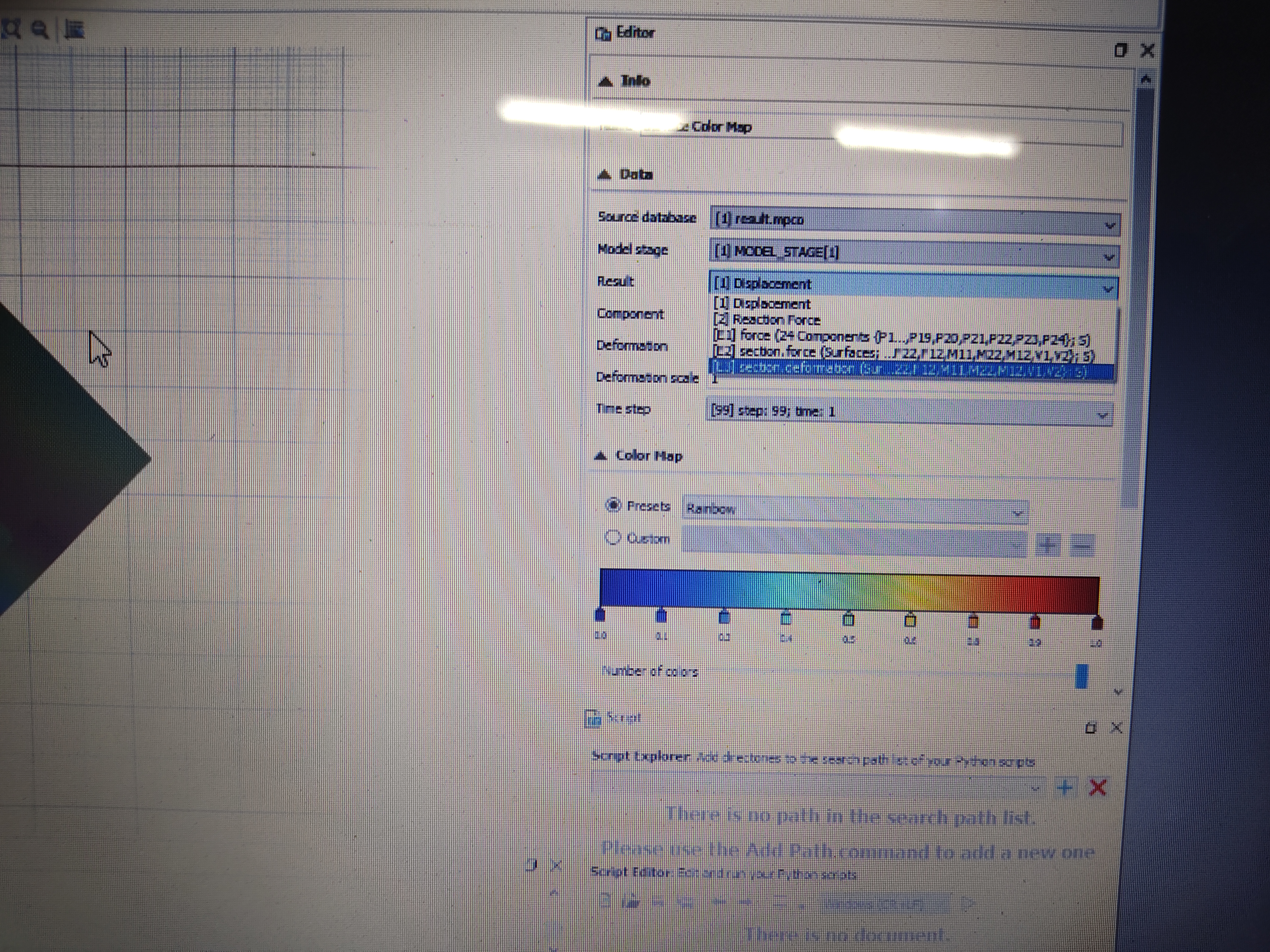Select the Presets radio button
1270x952 pixels.
[614, 505]
